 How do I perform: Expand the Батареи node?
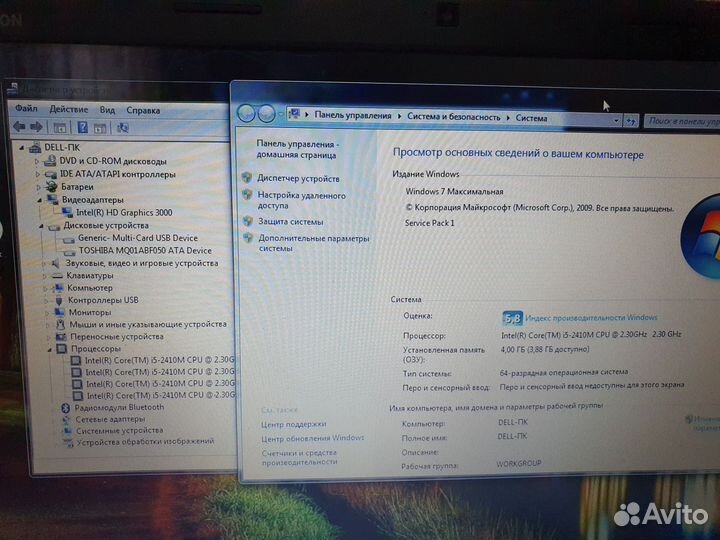click(x=39, y=187)
